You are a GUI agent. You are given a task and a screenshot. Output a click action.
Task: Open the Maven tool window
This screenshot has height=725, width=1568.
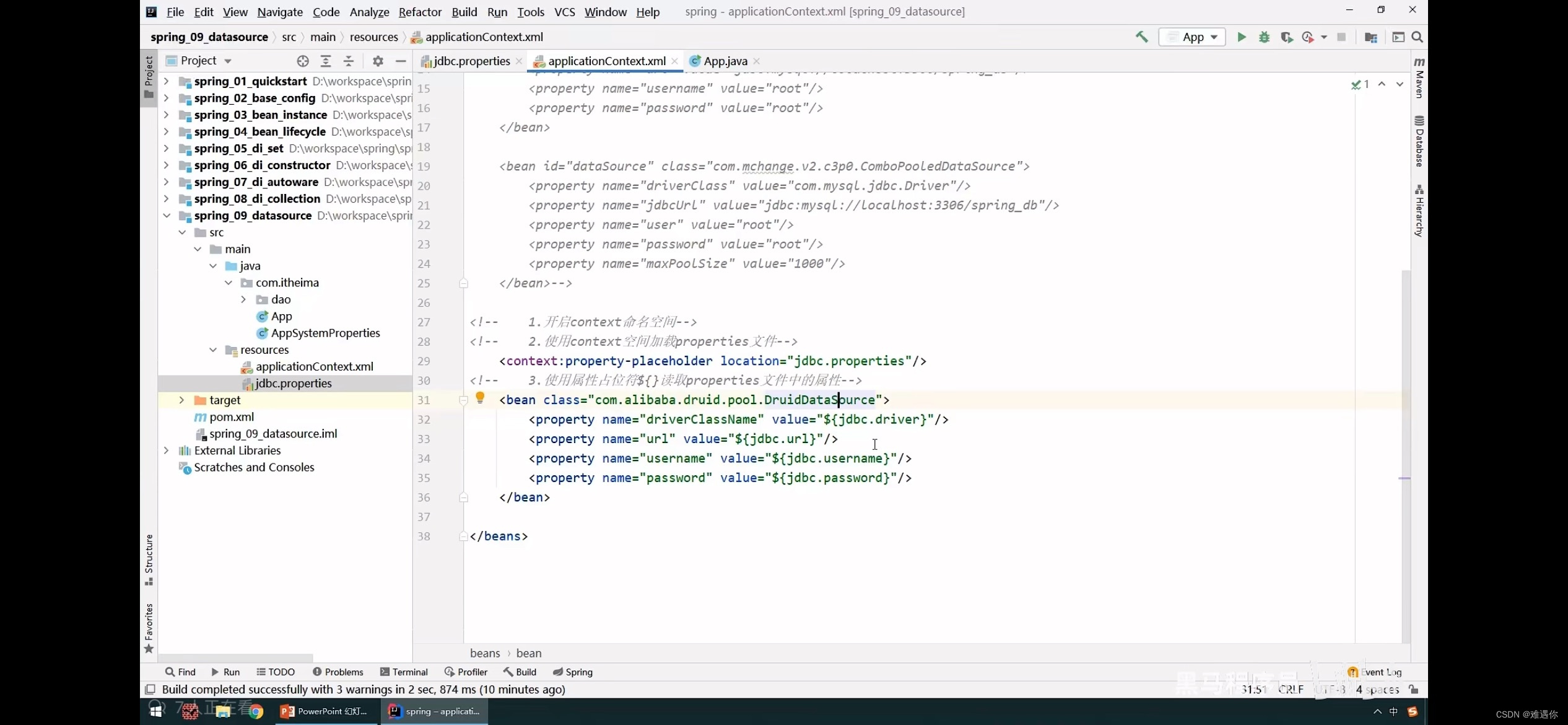tap(1419, 77)
